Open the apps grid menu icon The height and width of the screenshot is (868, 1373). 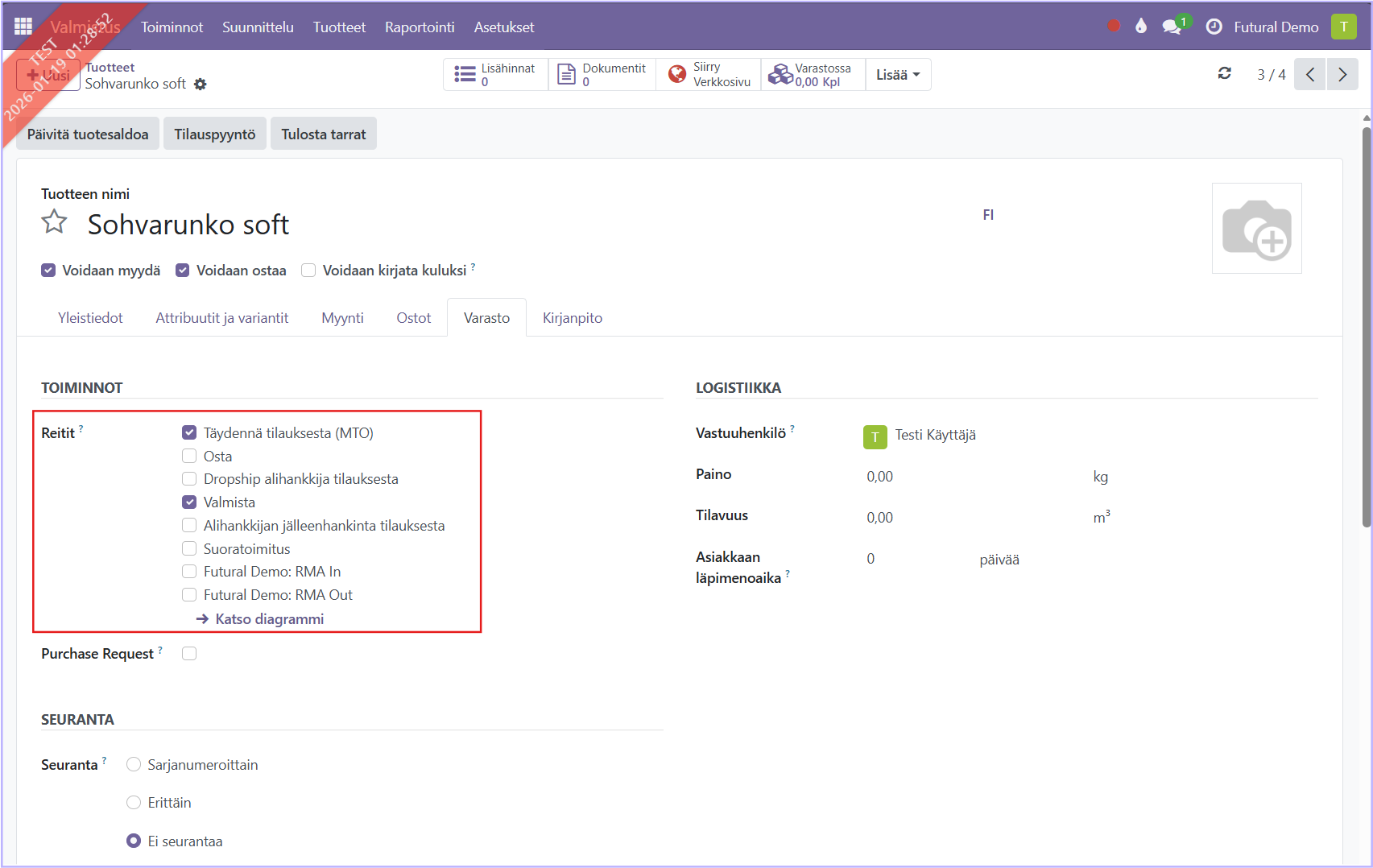coord(23,27)
